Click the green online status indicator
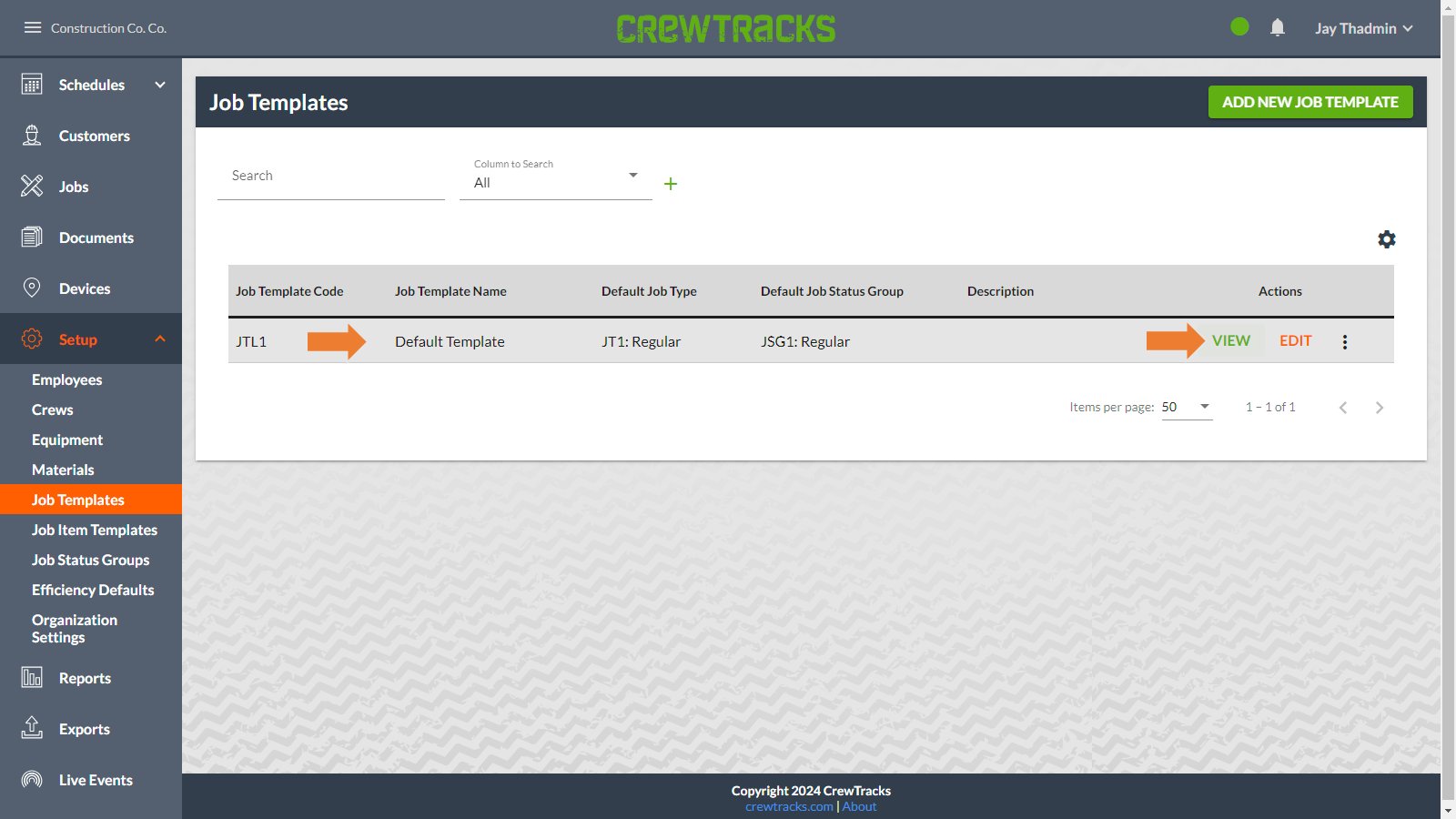Viewport: 1456px width, 819px height. pos(1239,27)
